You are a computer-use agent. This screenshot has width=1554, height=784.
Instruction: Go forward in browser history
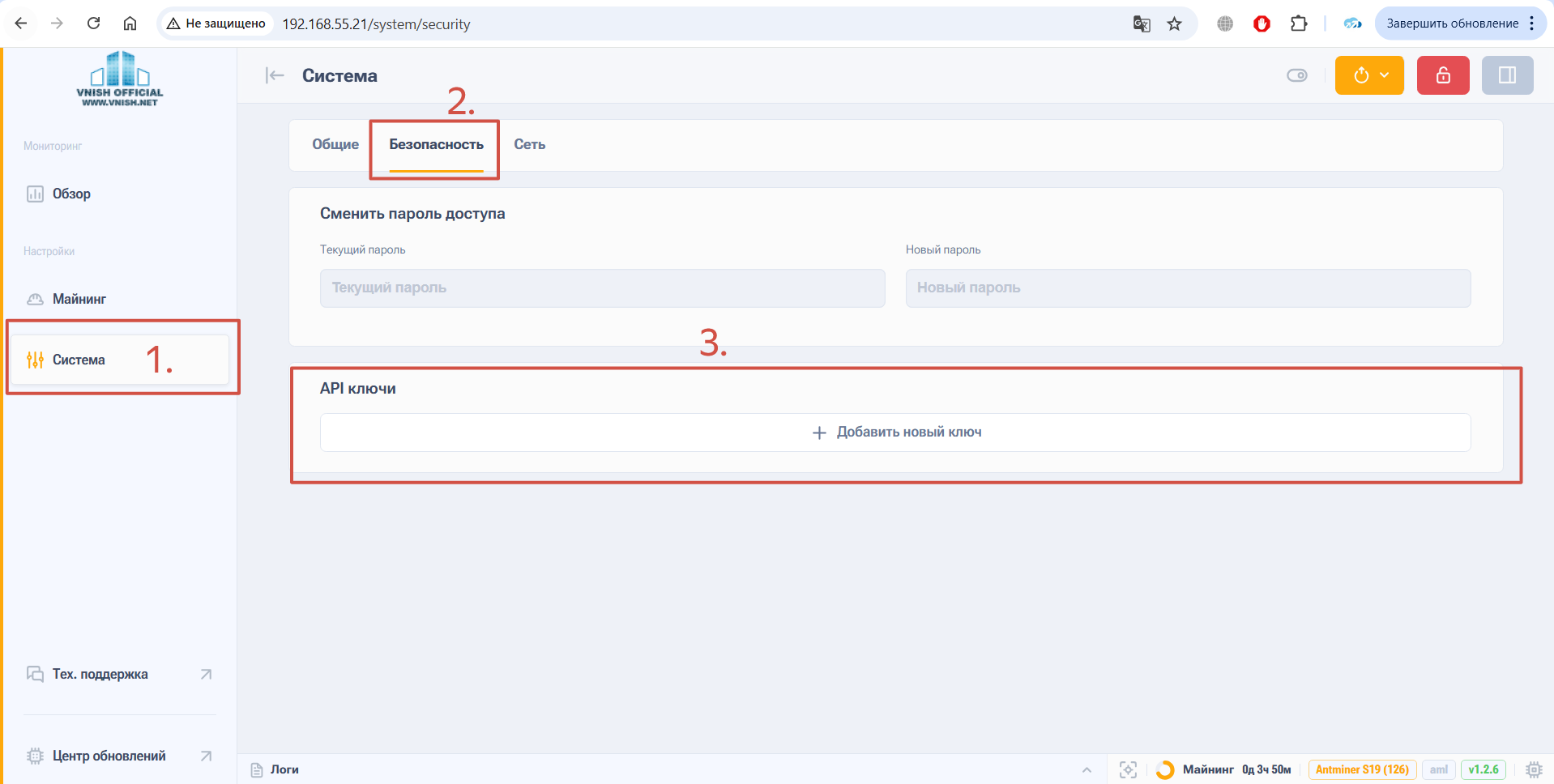57,23
